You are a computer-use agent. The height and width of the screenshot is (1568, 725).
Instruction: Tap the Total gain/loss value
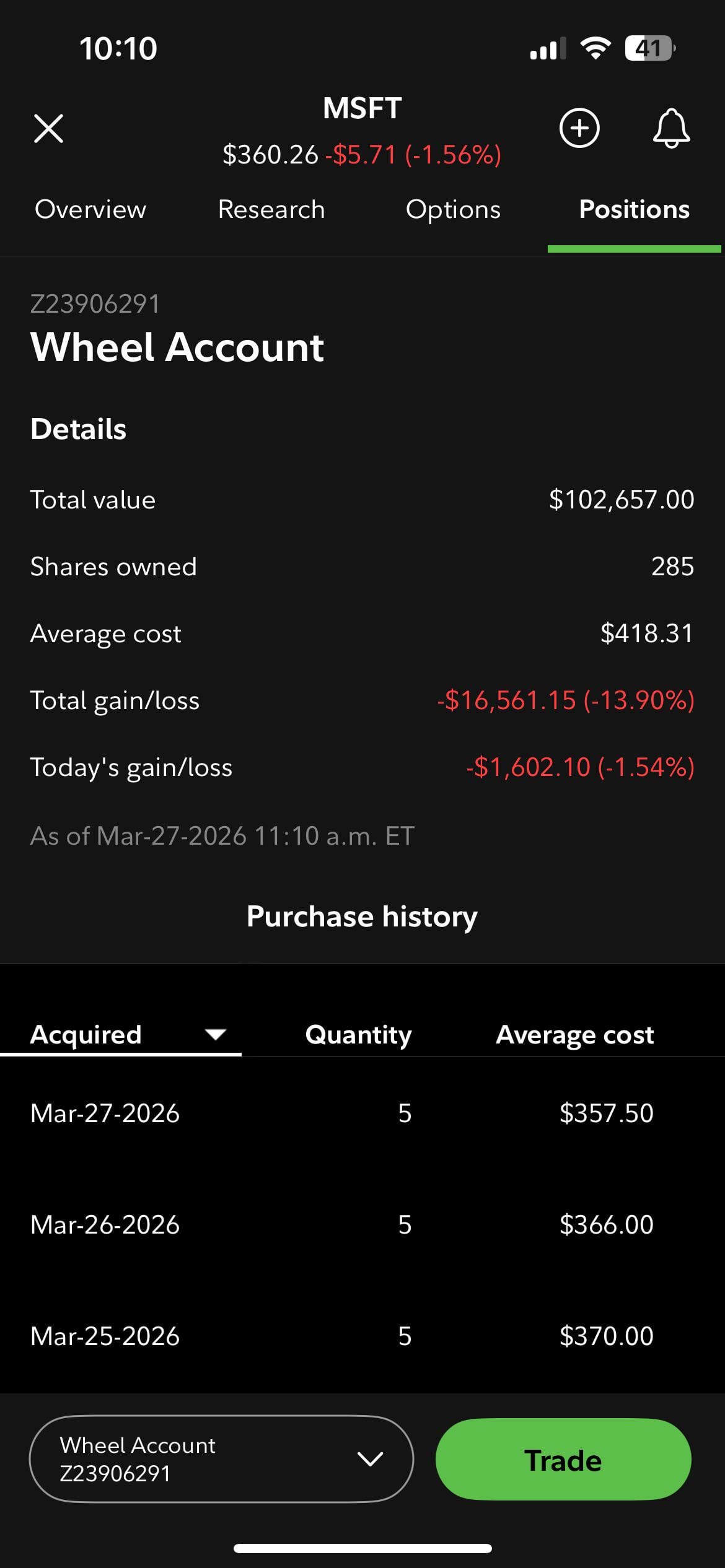point(565,700)
